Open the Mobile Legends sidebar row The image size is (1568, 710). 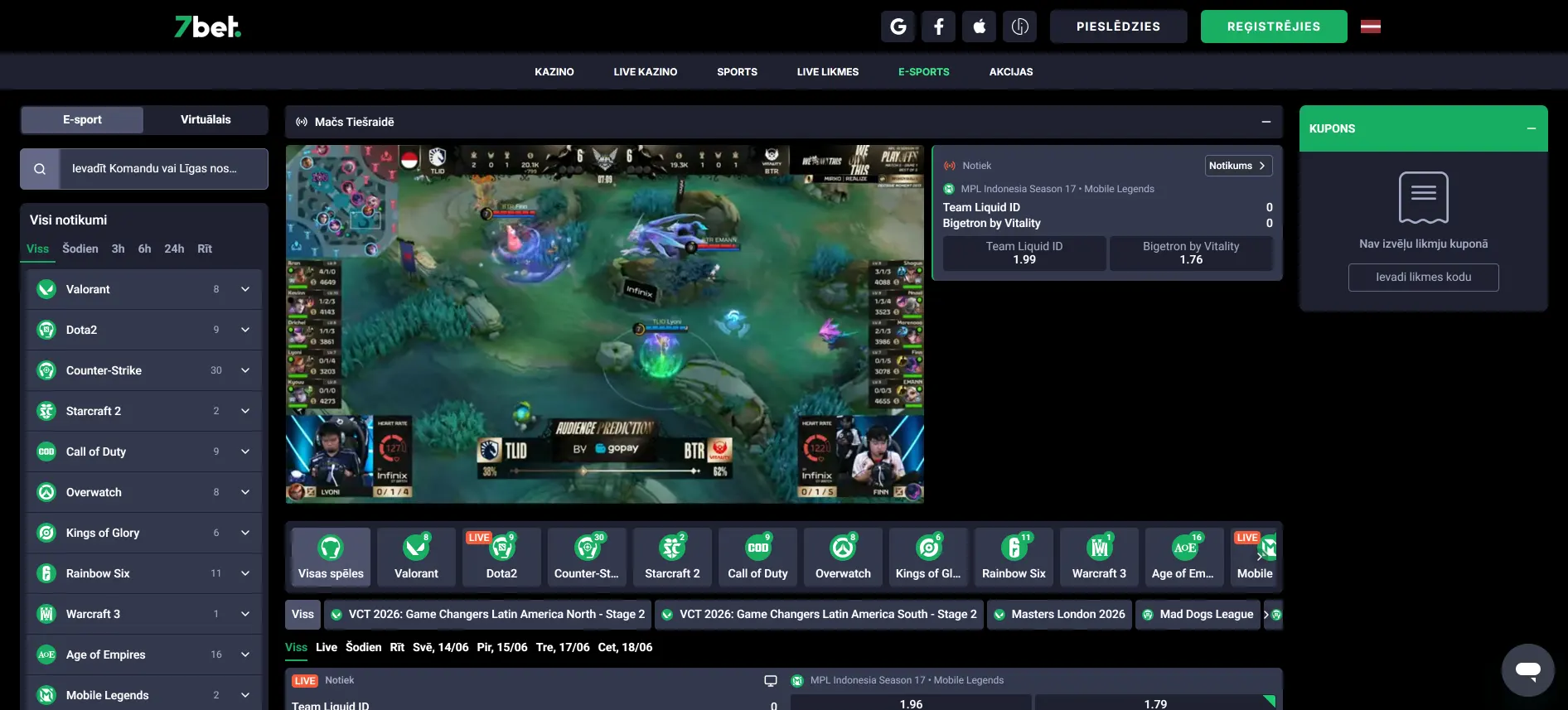tap(144, 694)
